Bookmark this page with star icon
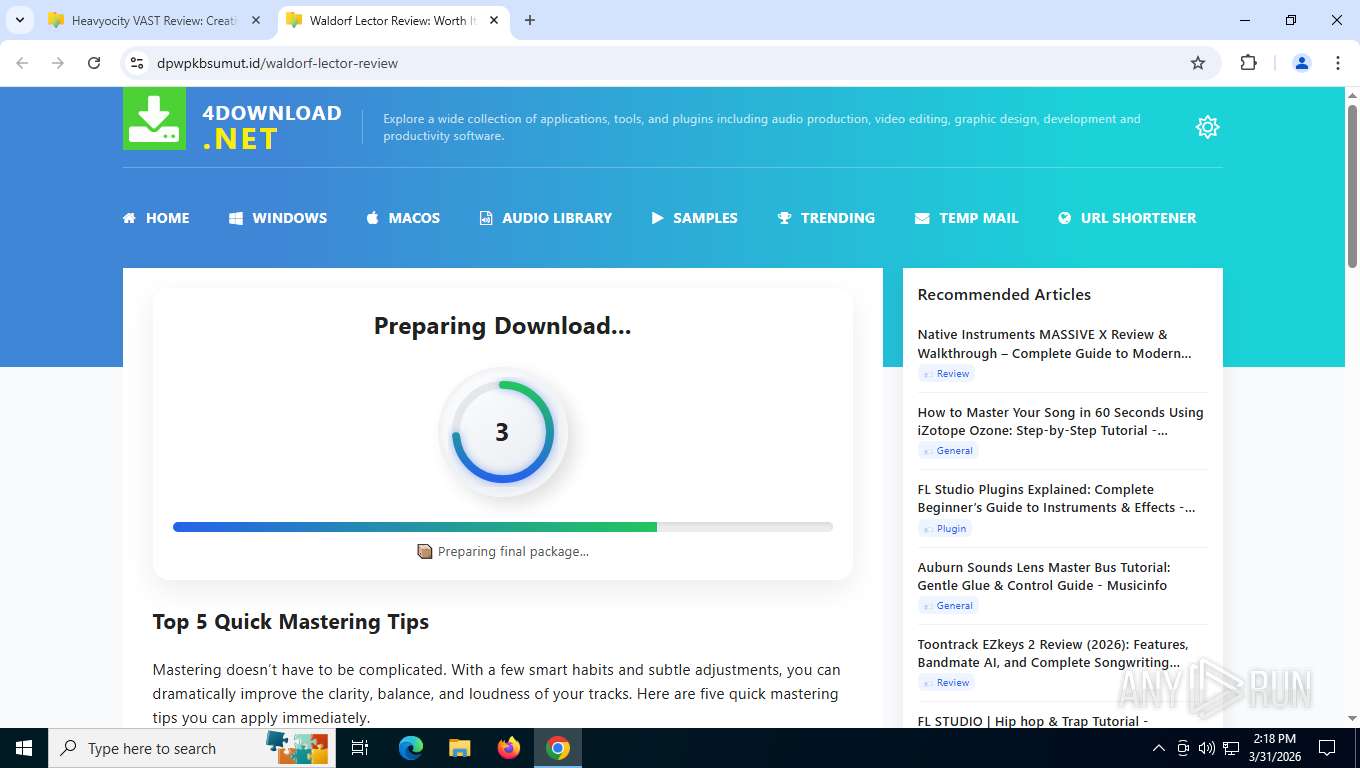 tap(1198, 63)
